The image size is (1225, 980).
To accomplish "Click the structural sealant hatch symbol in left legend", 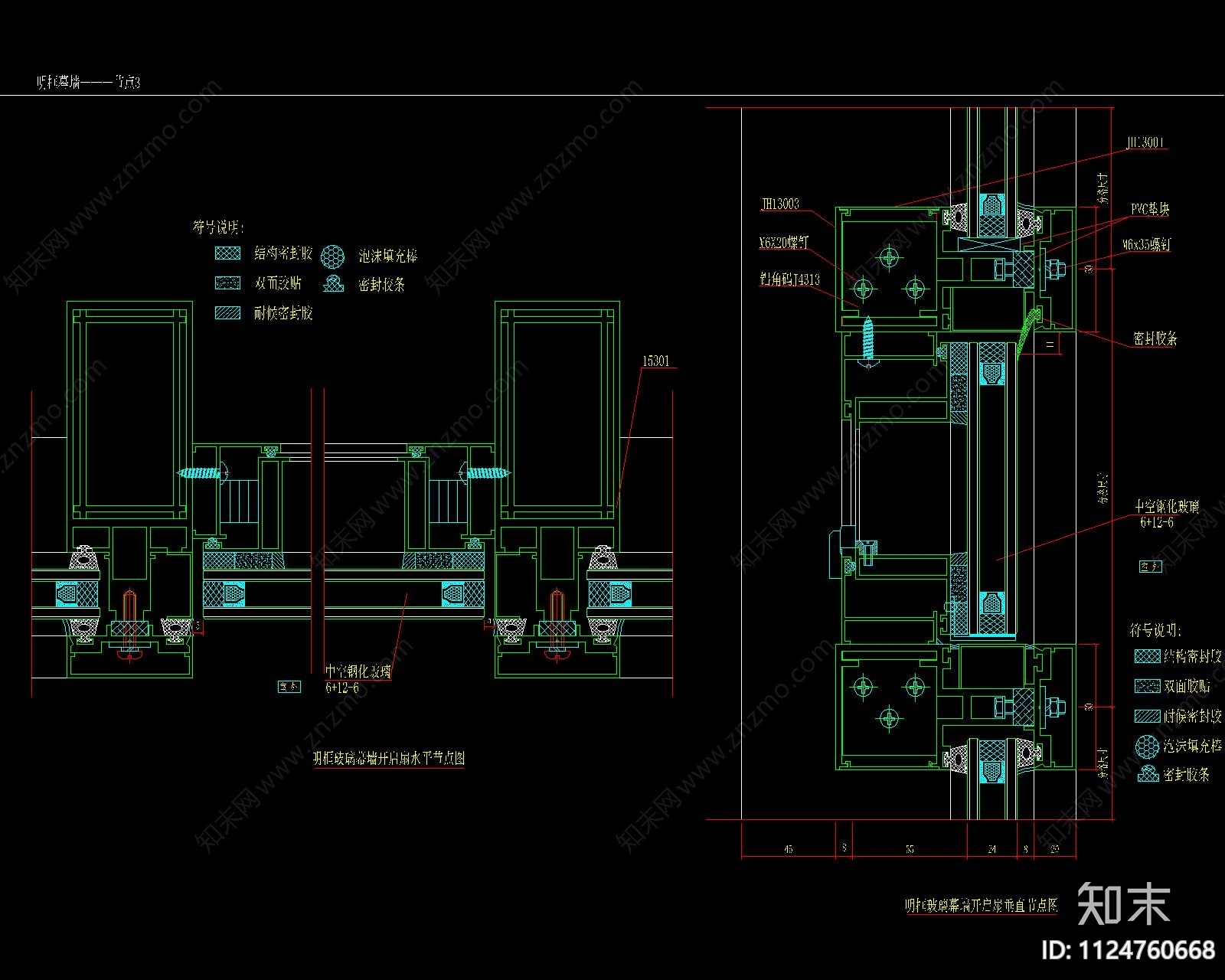I will 228,253.
